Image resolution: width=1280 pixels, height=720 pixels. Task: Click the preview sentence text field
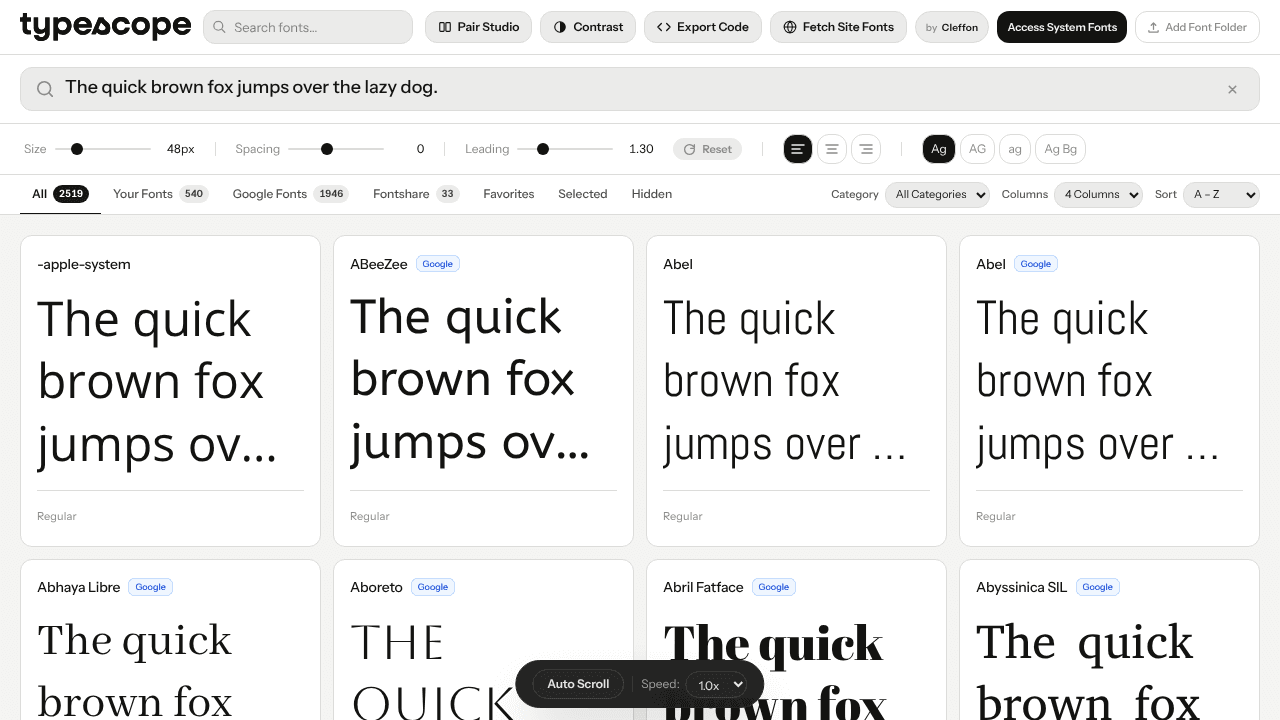point(640,89)
